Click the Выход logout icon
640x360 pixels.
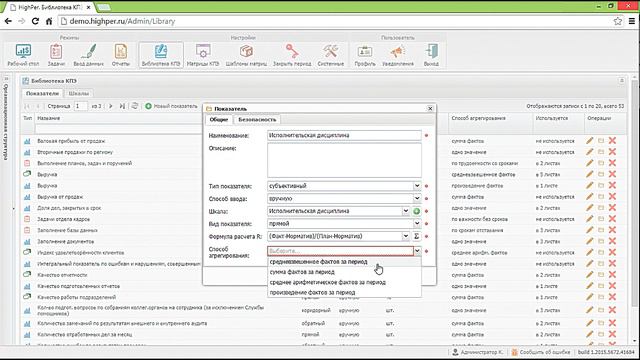431,55
